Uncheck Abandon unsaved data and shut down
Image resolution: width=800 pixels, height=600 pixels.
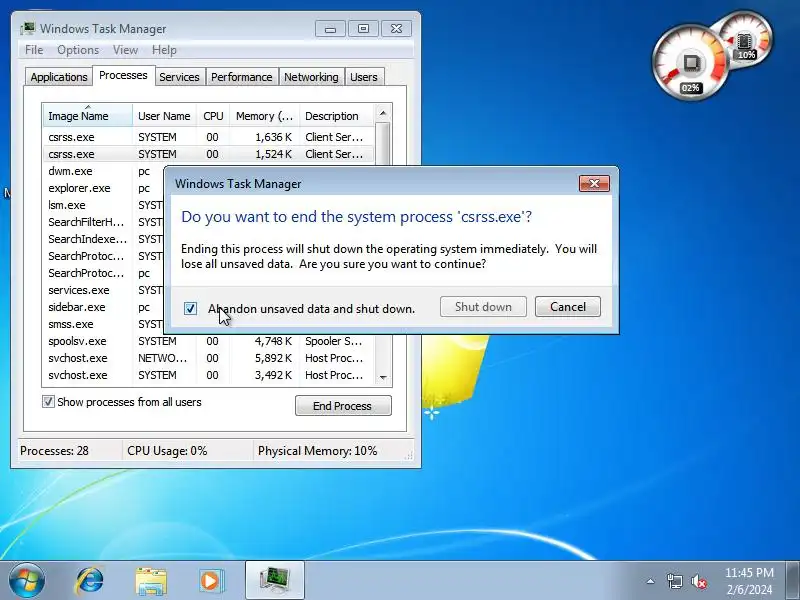(190, 308)
